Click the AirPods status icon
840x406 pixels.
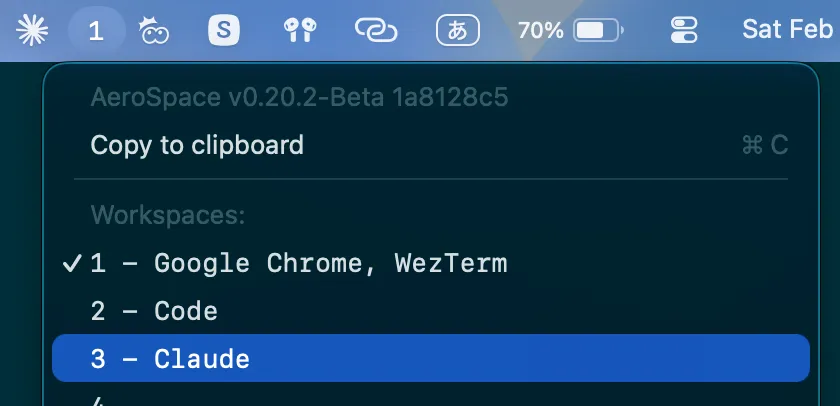(x=298, y=31)
